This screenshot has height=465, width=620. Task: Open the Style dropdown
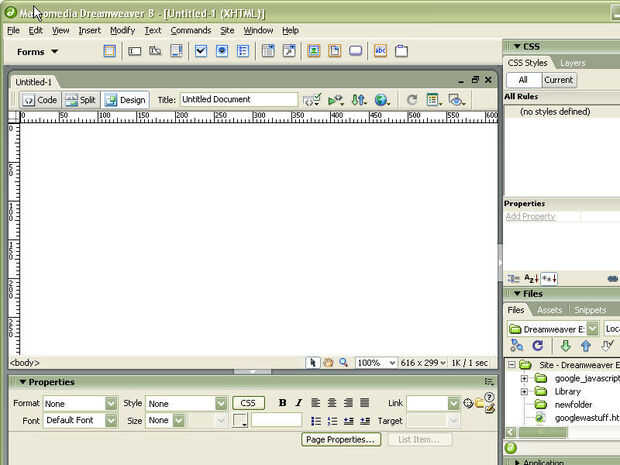(x=221, y=403)
